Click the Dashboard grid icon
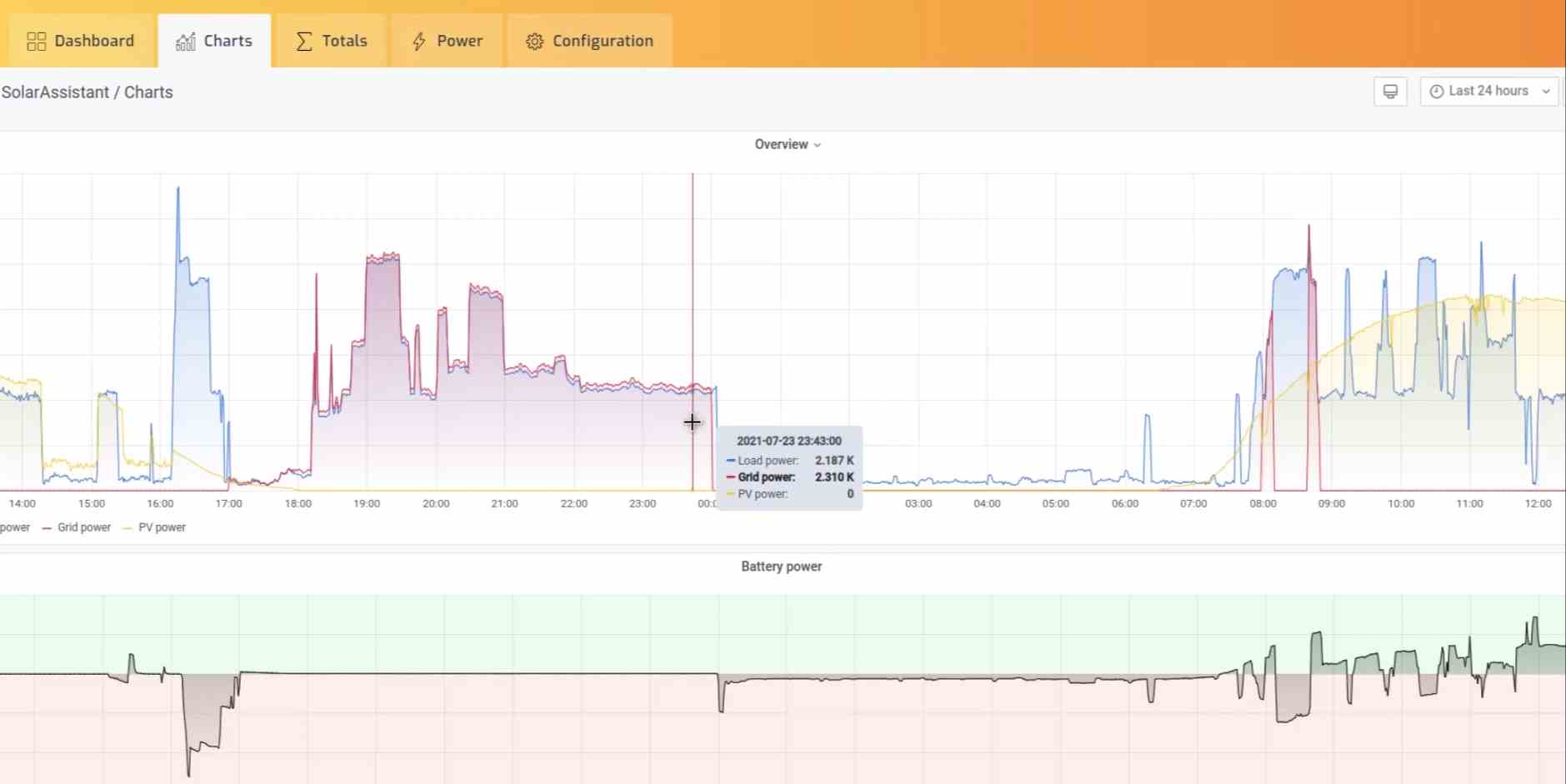Image resolution: width=1566 pixels, height=784 pixels. [36, 42]
